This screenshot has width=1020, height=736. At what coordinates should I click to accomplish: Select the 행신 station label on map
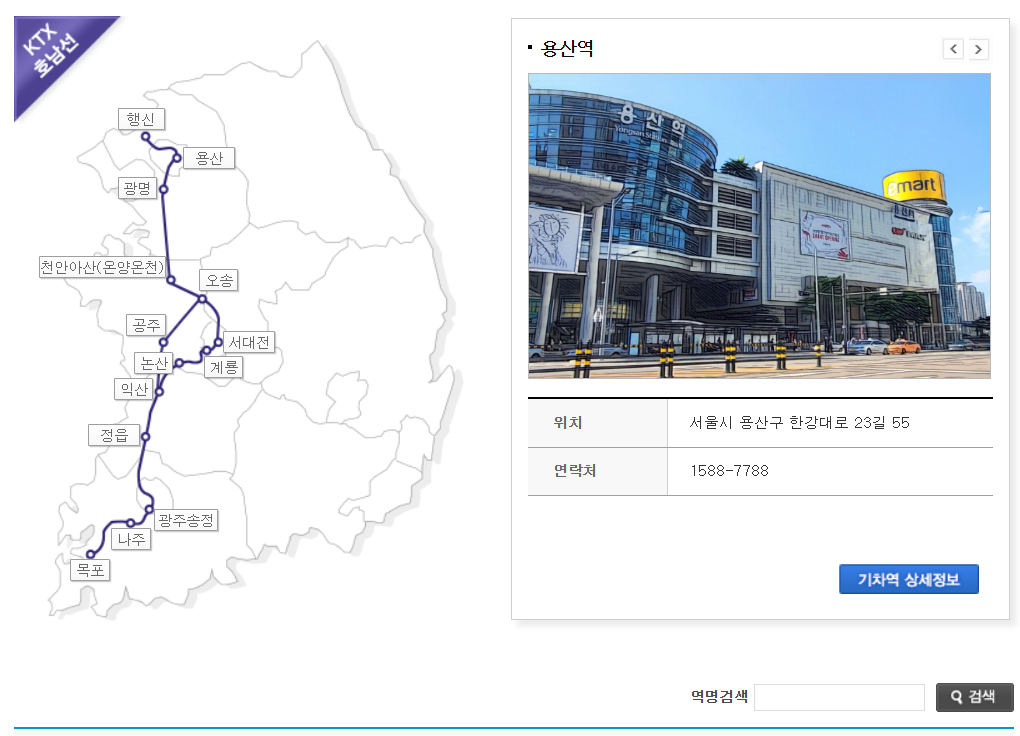(141, 119)
